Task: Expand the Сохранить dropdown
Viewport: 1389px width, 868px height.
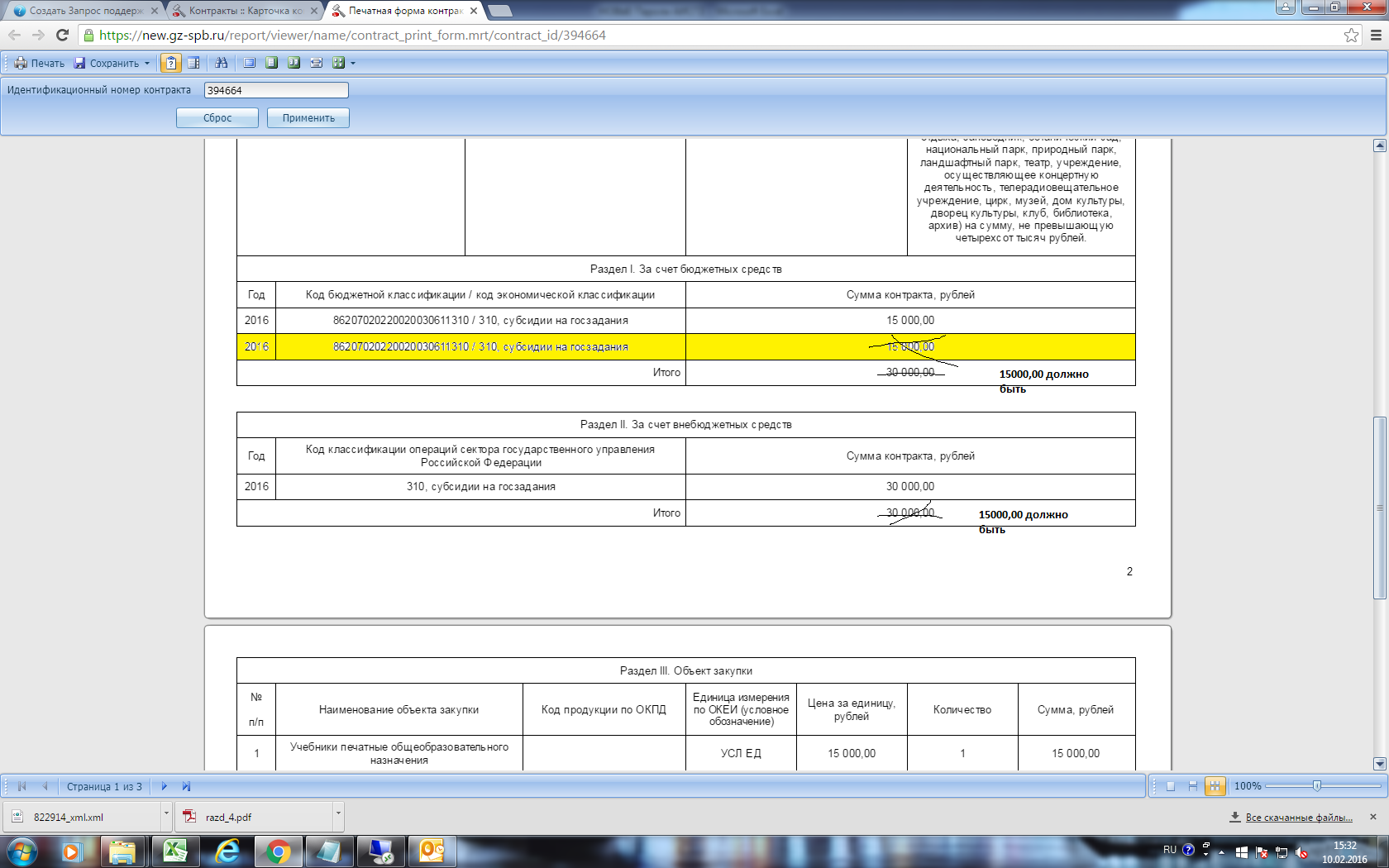Action: [x=147, y=63]
